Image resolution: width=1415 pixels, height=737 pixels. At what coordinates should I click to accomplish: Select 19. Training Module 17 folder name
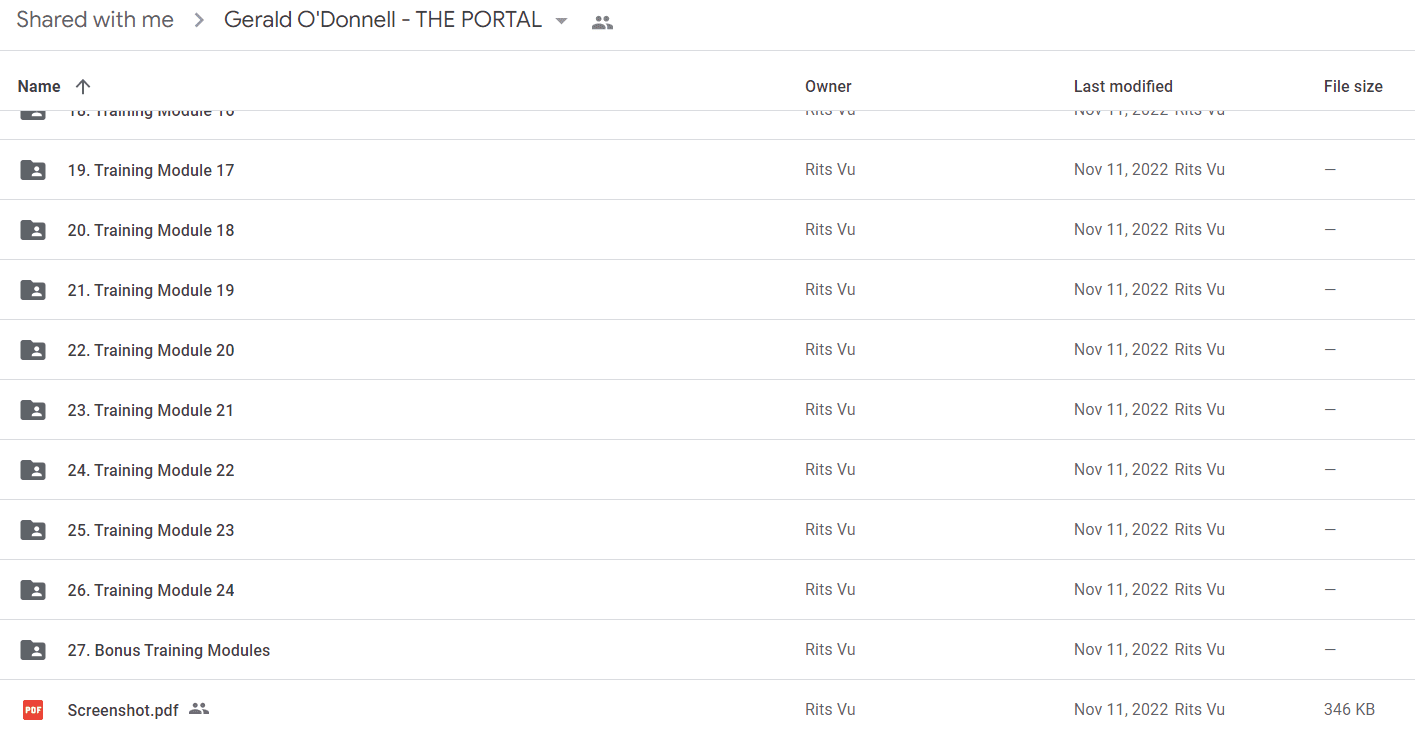tap(151, 170)
